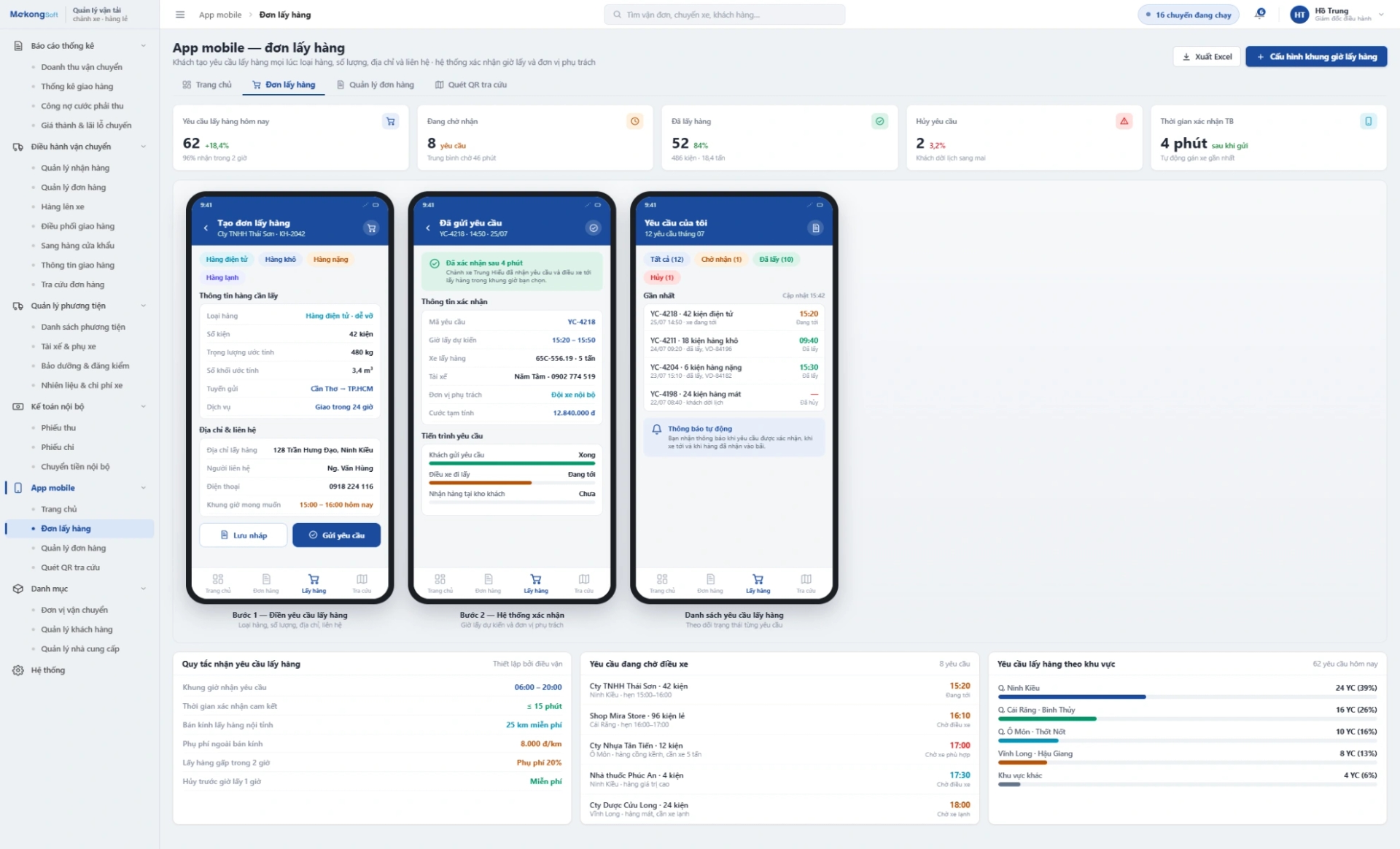
Task: Click back arrow in Đã gửi yêu cầu phone
Action: coord(428,228)
